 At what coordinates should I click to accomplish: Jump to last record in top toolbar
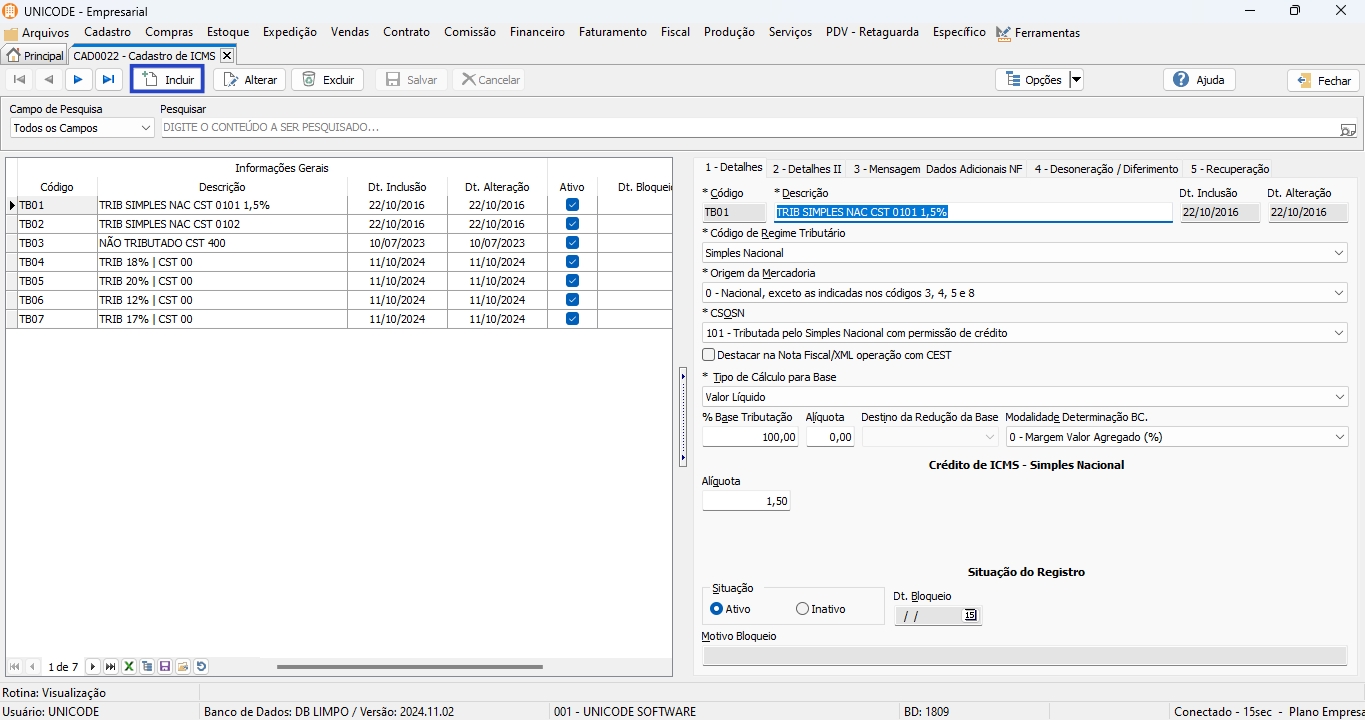tap(108, 80)
